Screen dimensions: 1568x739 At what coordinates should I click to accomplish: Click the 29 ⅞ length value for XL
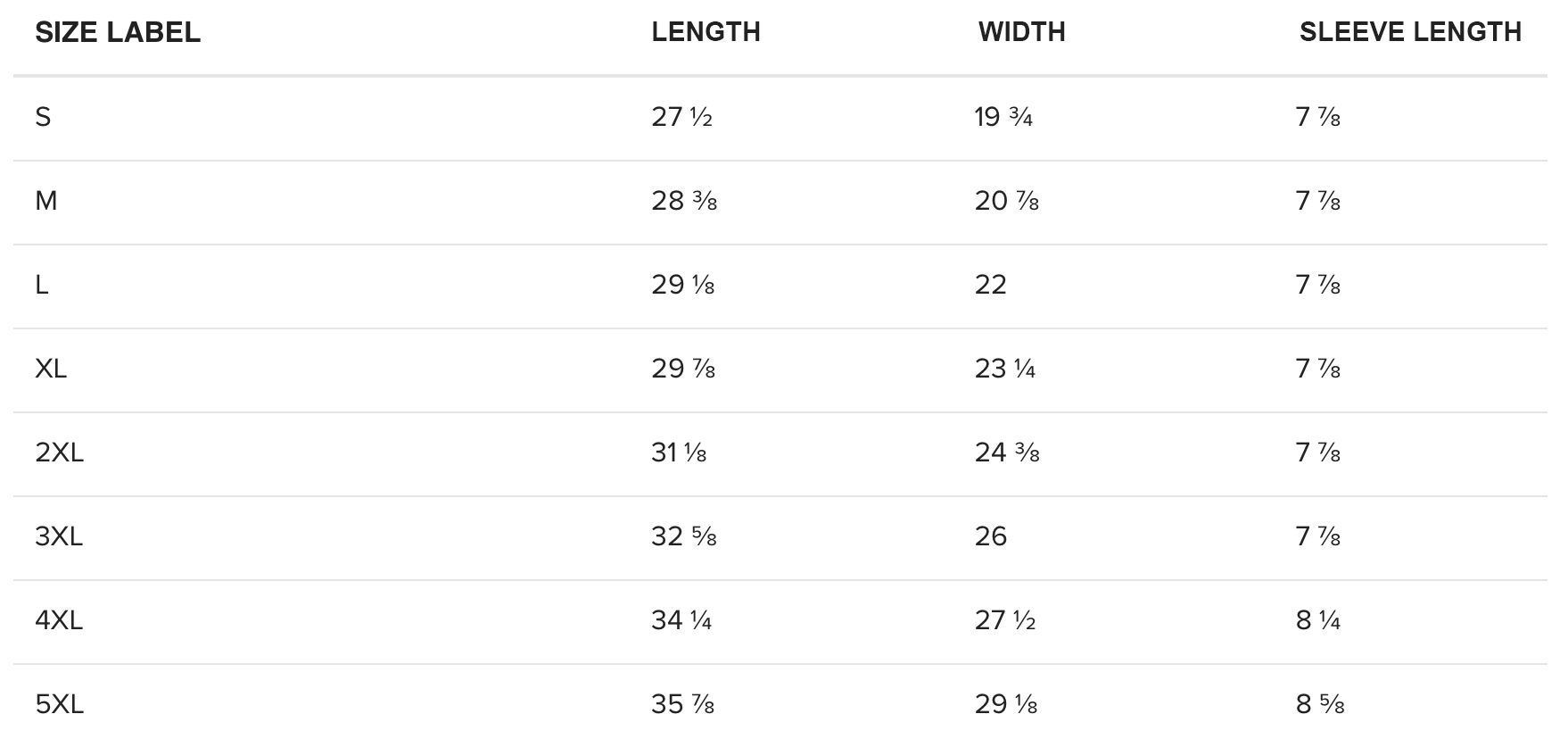[x=684, y=369]
